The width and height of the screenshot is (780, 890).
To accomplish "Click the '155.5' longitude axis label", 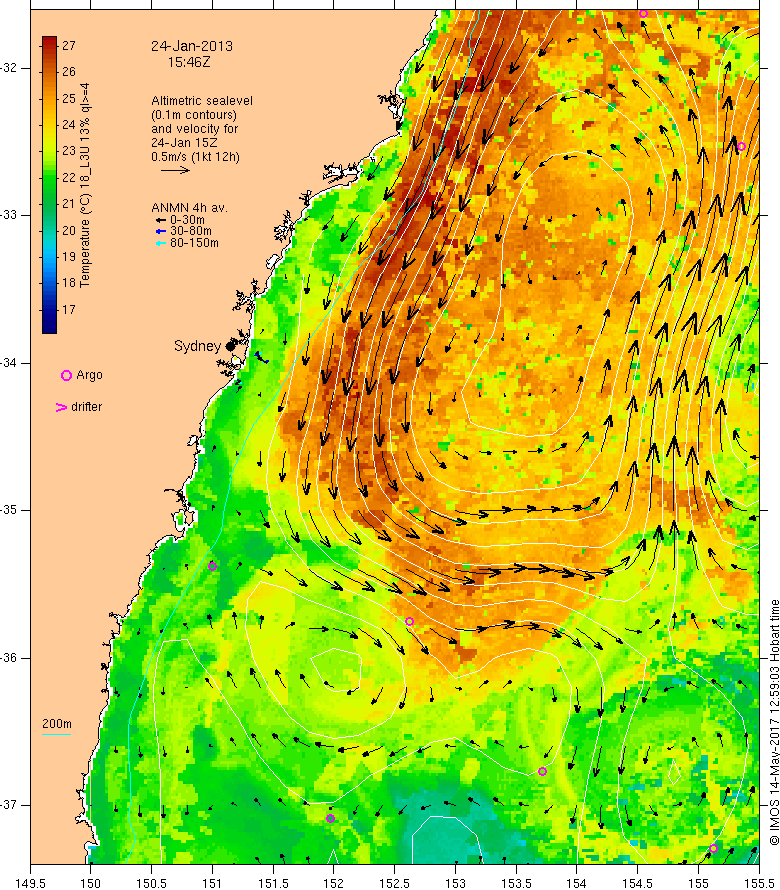I will coord(759,883).
